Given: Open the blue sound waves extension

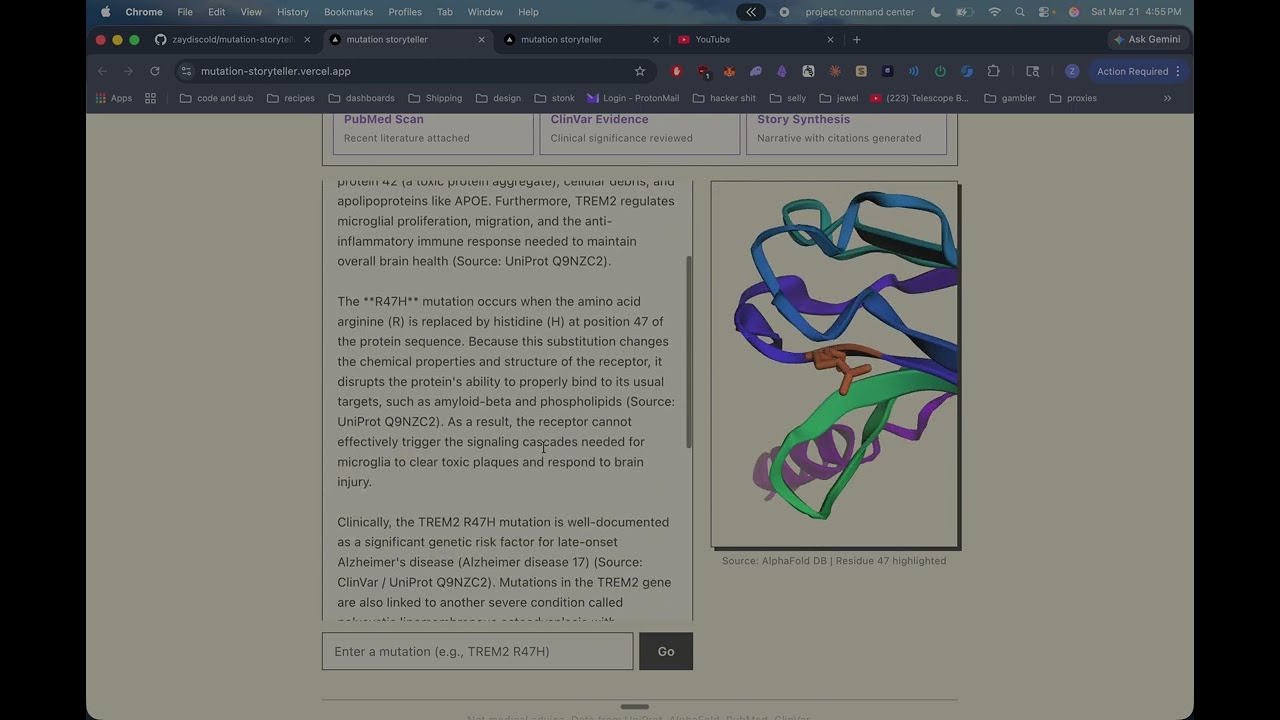Looking at the screenshot, I should pos(914,71).
